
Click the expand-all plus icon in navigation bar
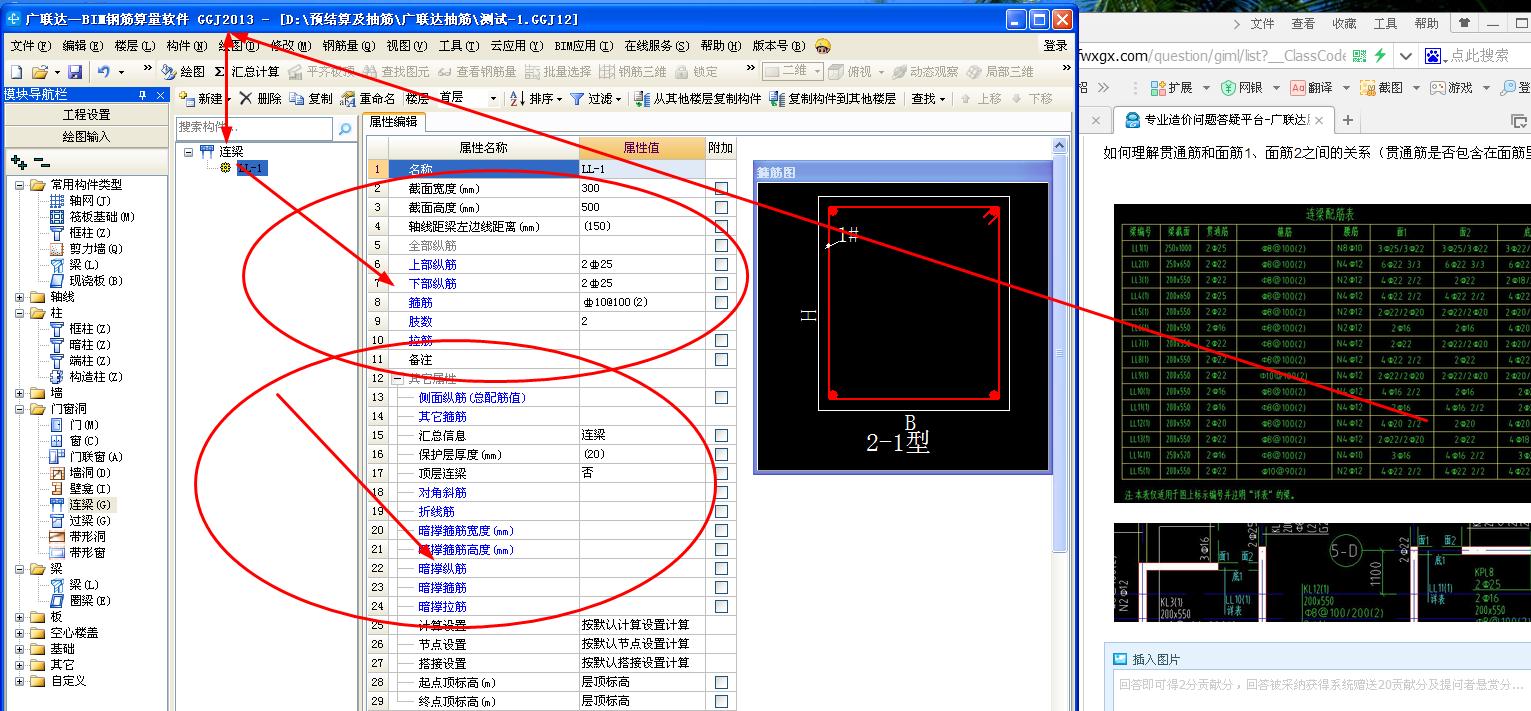coord(18,162)
